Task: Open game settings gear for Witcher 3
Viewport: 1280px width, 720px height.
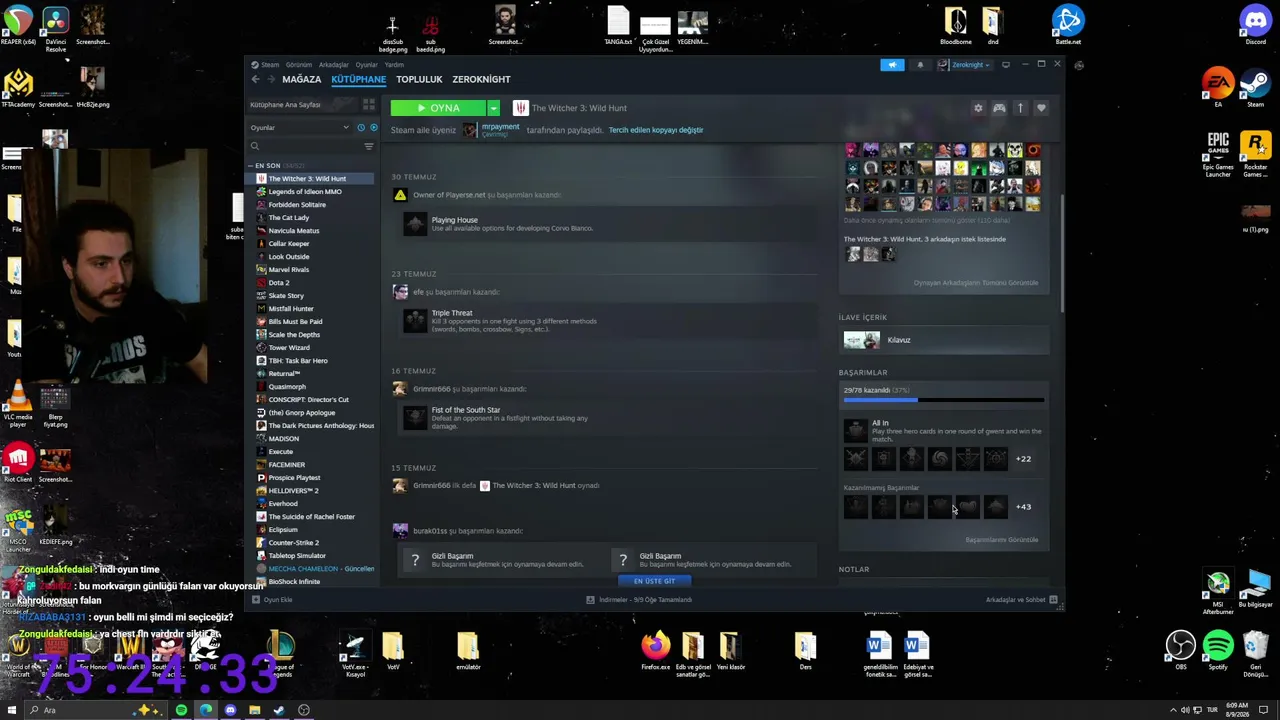Action: (x=978, y=108)
